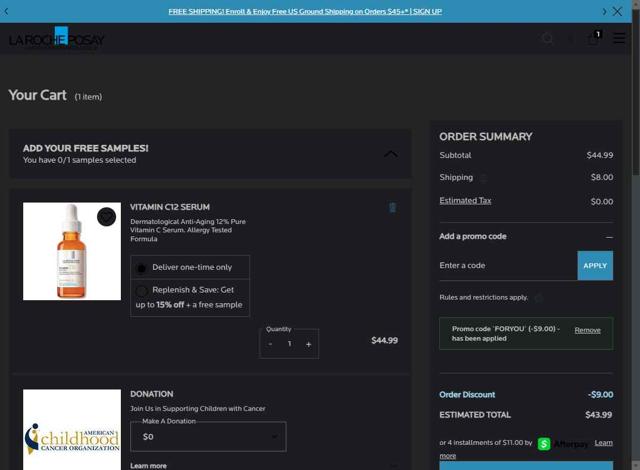Show previous promo banner message
Image resolution: width=640 pixels, height=470 pixels.
click(7, 11)
